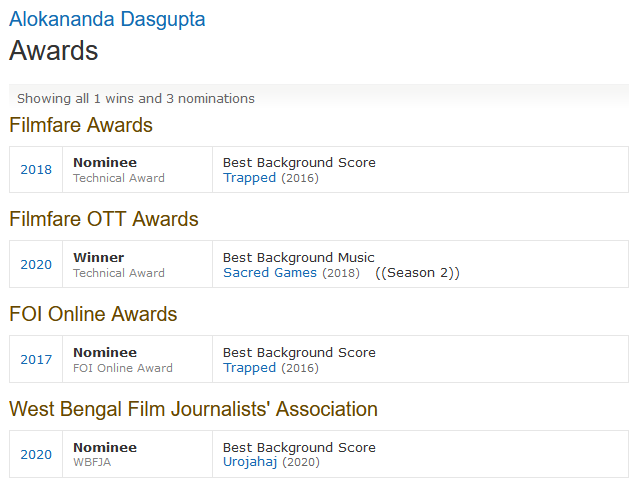Select Nominee label in the 2018 Filmfare row

pyautogui.click(x=105, y=163)
